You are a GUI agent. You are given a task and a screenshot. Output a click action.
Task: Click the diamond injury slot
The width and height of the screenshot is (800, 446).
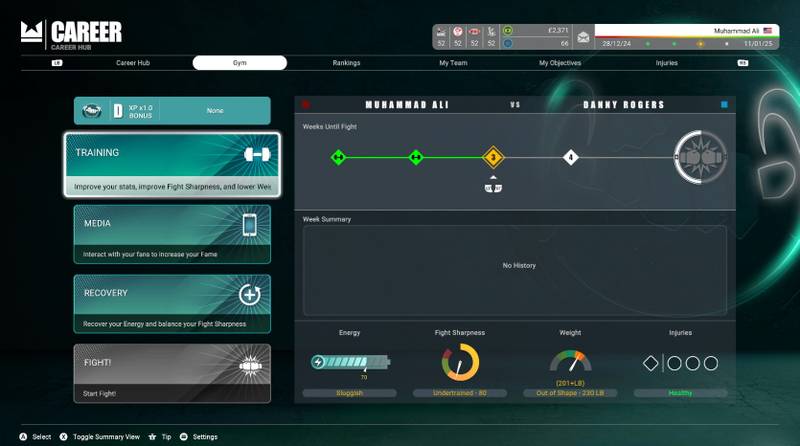pos(651,363)
